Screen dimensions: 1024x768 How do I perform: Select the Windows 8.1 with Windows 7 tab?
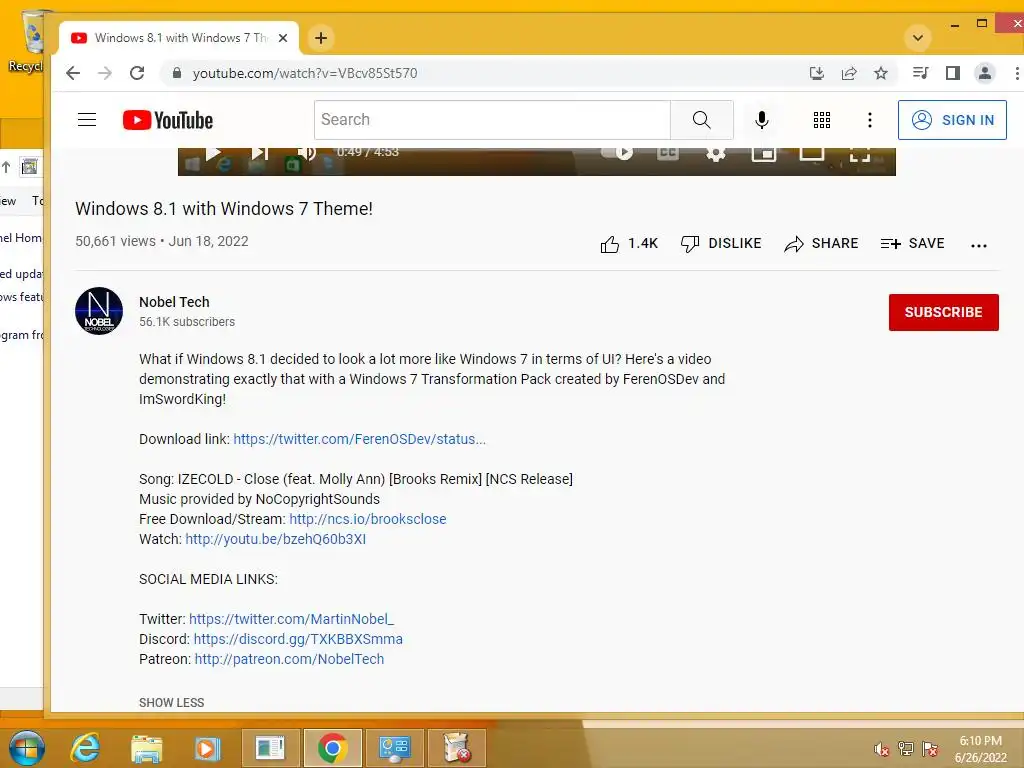[x=178, y=38]
